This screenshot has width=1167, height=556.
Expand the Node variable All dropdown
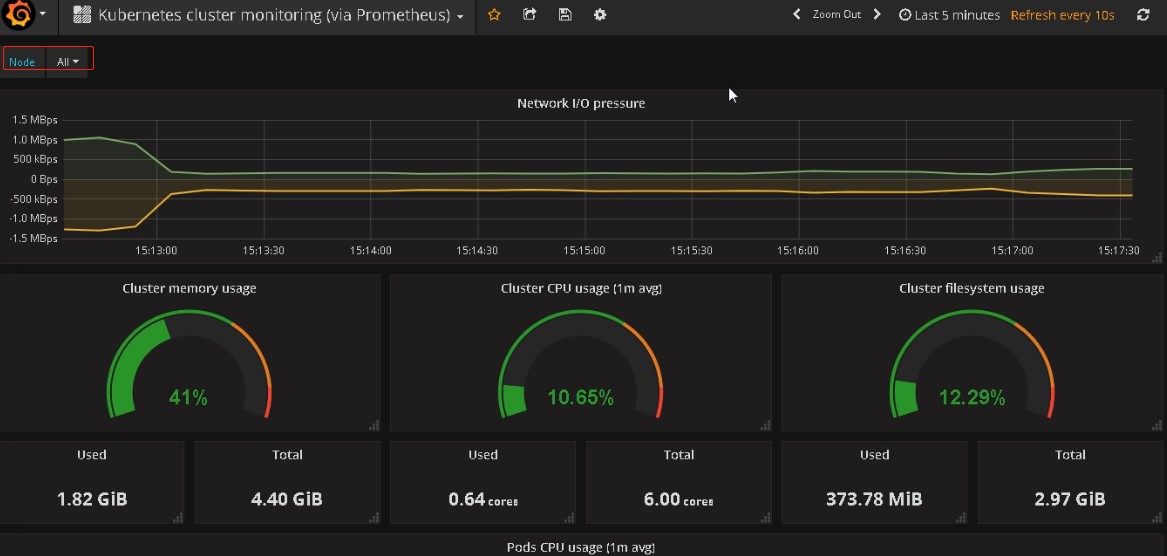[x=68, y=62]
